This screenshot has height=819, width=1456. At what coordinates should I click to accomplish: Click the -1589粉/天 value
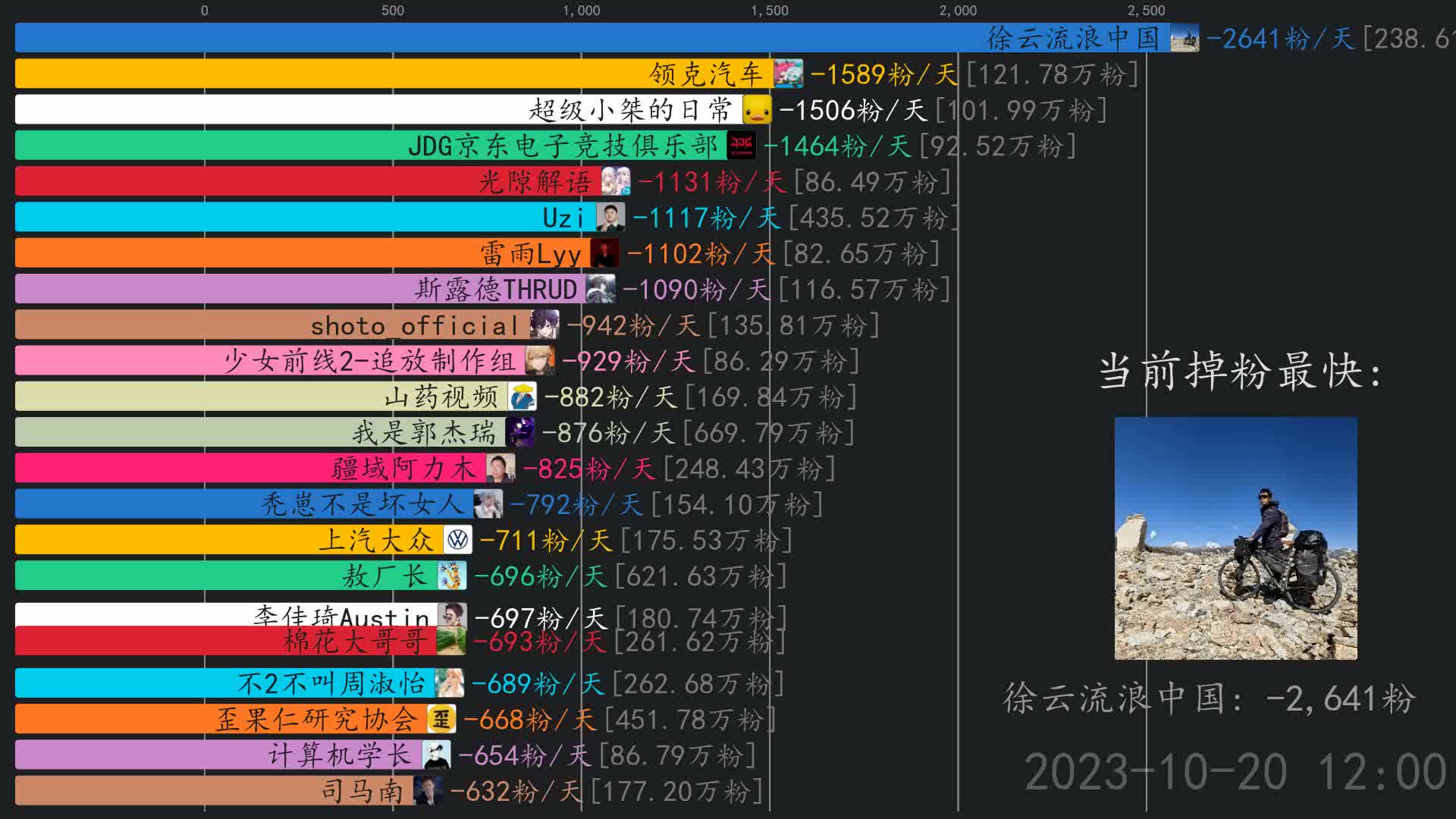pos(884,74)
